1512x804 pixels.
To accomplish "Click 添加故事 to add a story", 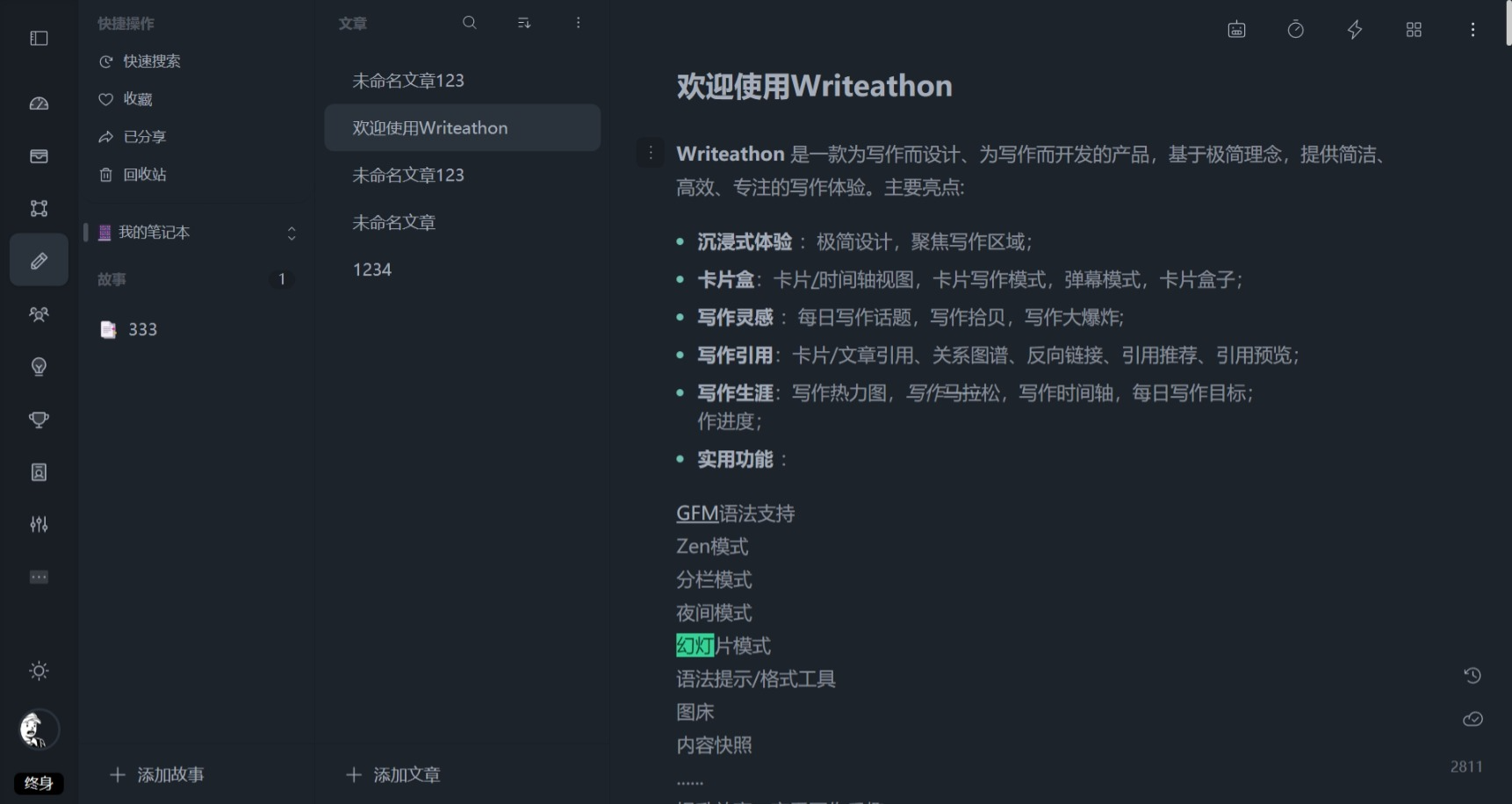I will tap(157, 774).
